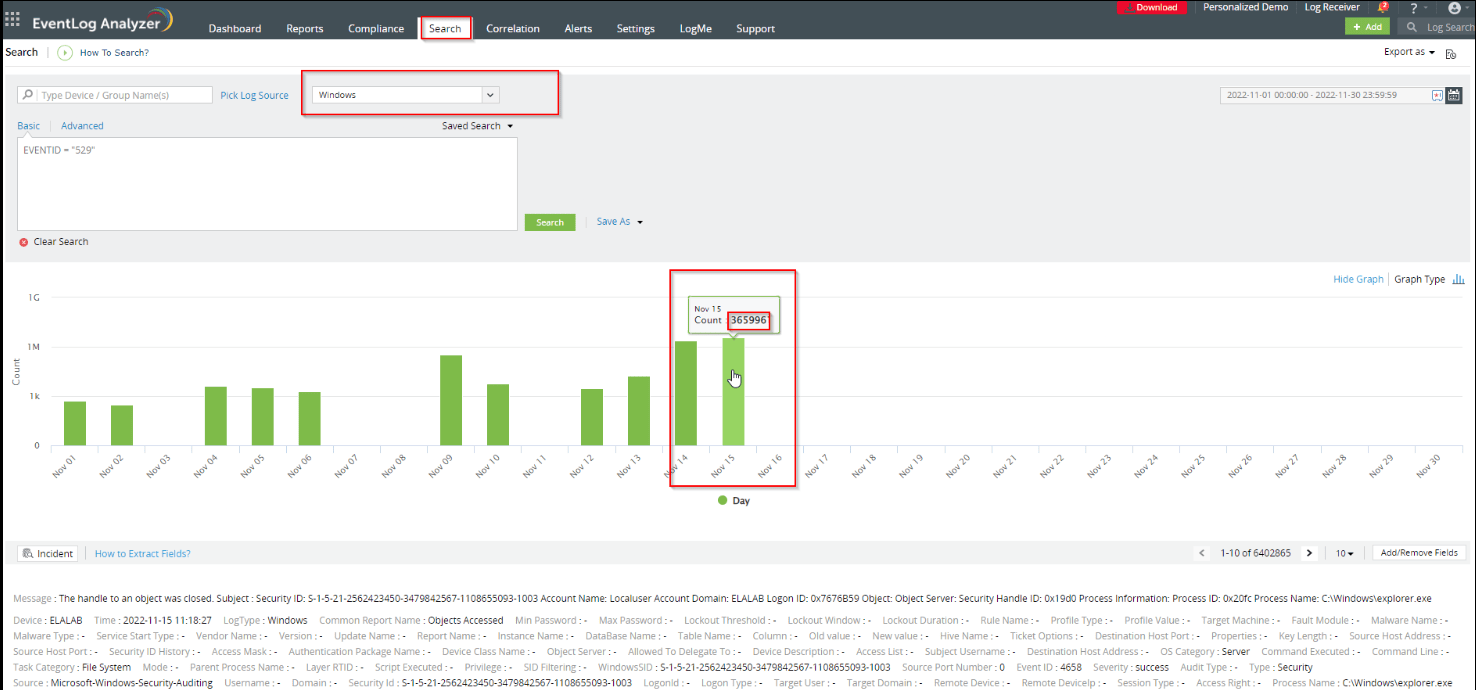Click the bar chart Graph Type icon
1476x690 pixels.
tap(1458, 279)
